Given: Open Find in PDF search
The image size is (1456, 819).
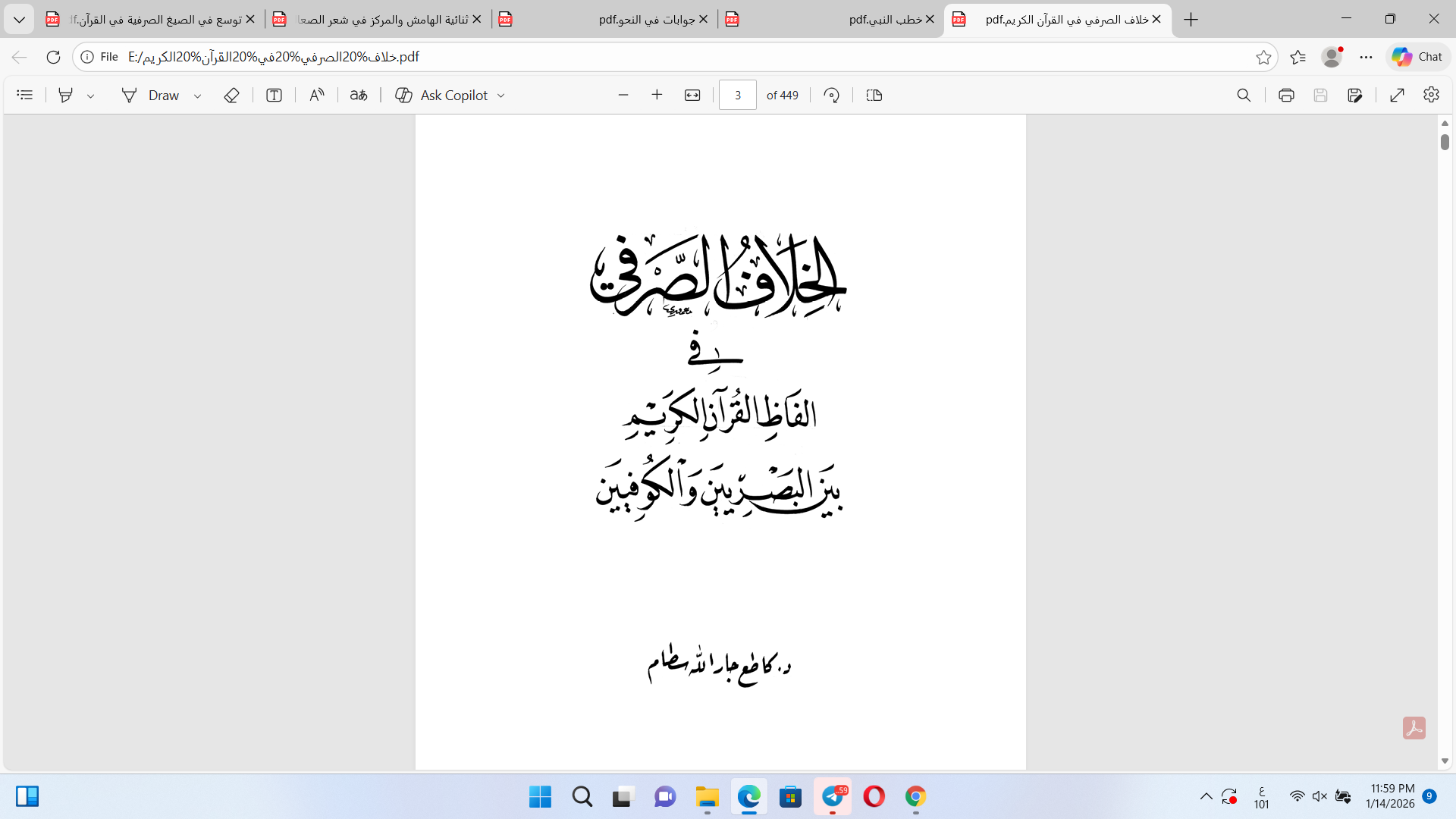Looking at the screenshot, I should pyautogui.click(x=1244, y=95).
